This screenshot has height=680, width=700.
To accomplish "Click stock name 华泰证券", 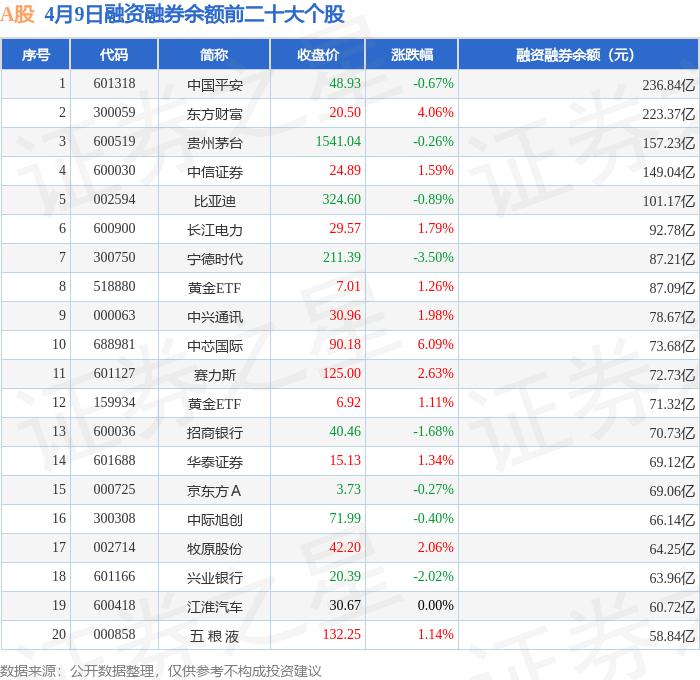I will click(x=215, y=462).
